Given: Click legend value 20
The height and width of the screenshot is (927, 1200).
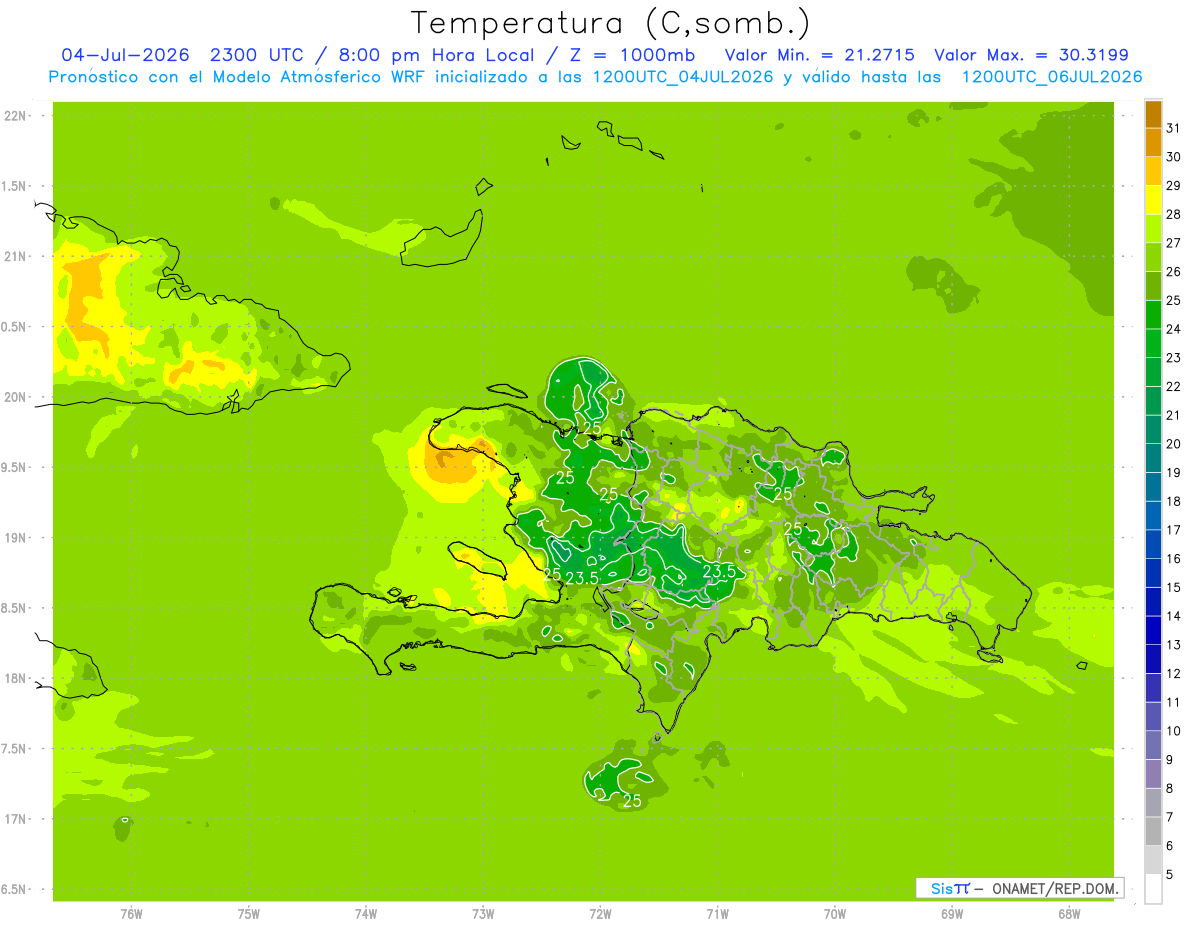Looking at the screenshot, I should click(1174, 444).
